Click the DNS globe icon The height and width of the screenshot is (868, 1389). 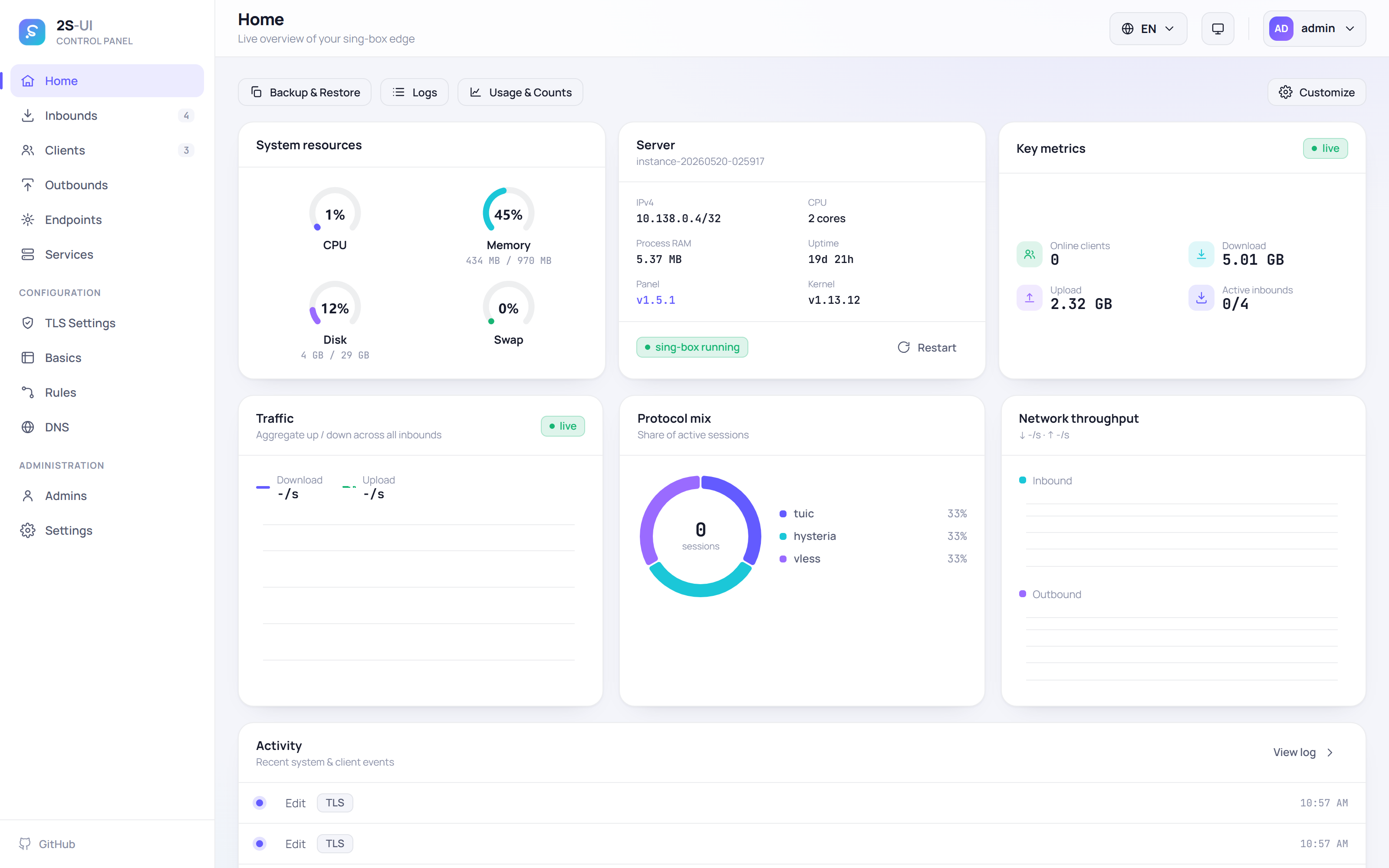tap(27, 427)
